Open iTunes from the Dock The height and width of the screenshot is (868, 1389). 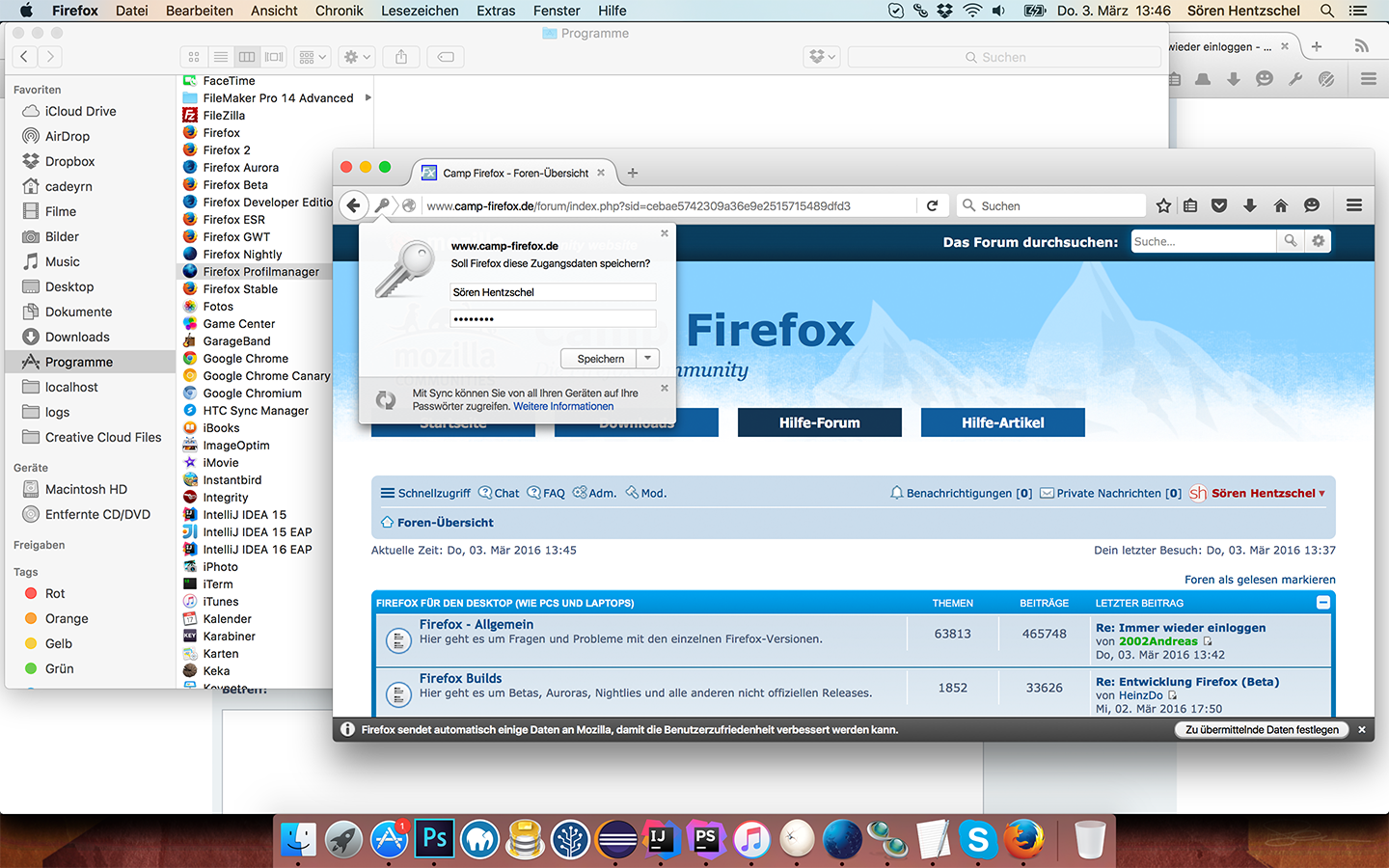point(752,838)
